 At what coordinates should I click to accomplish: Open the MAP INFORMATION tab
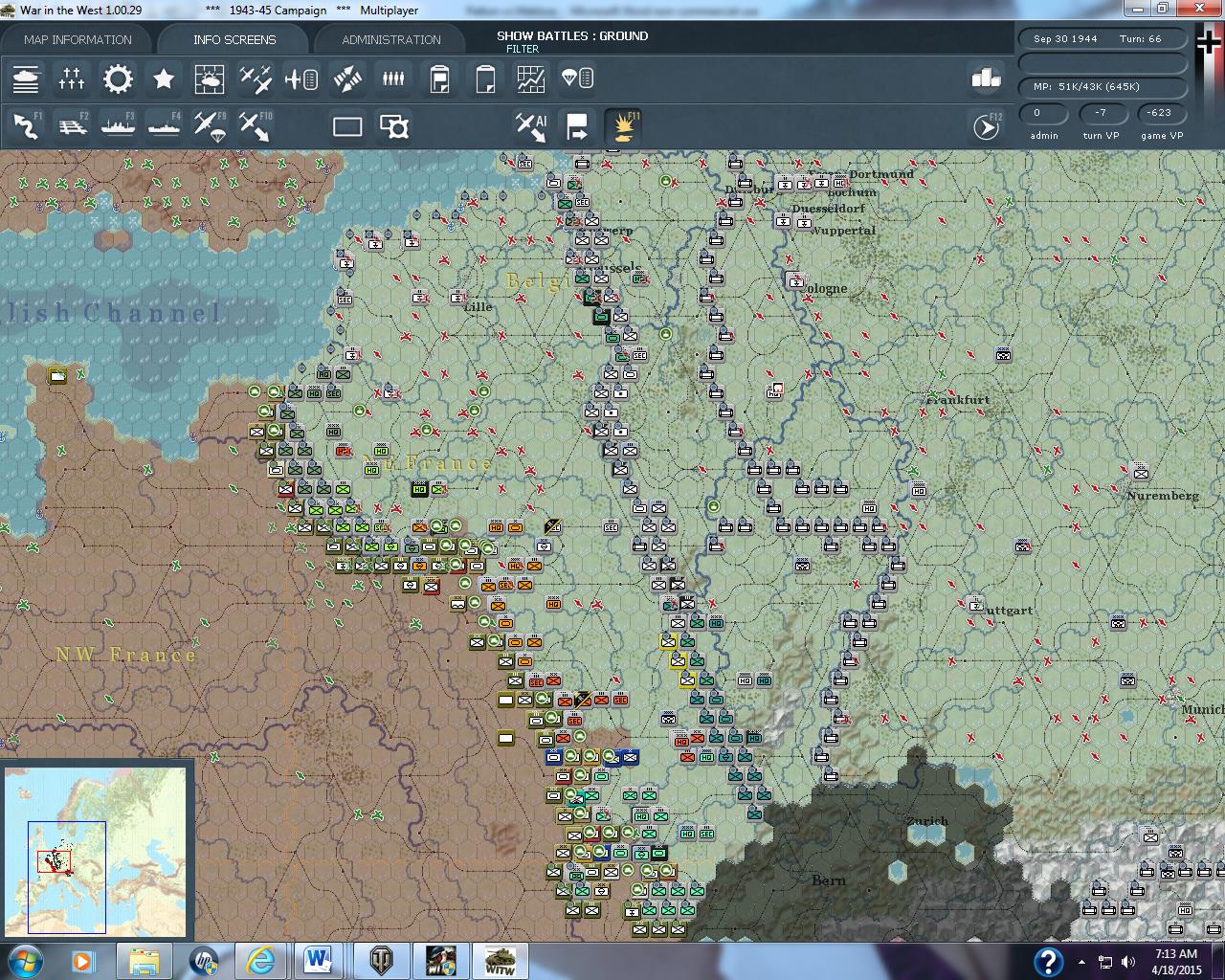point(78,39)
